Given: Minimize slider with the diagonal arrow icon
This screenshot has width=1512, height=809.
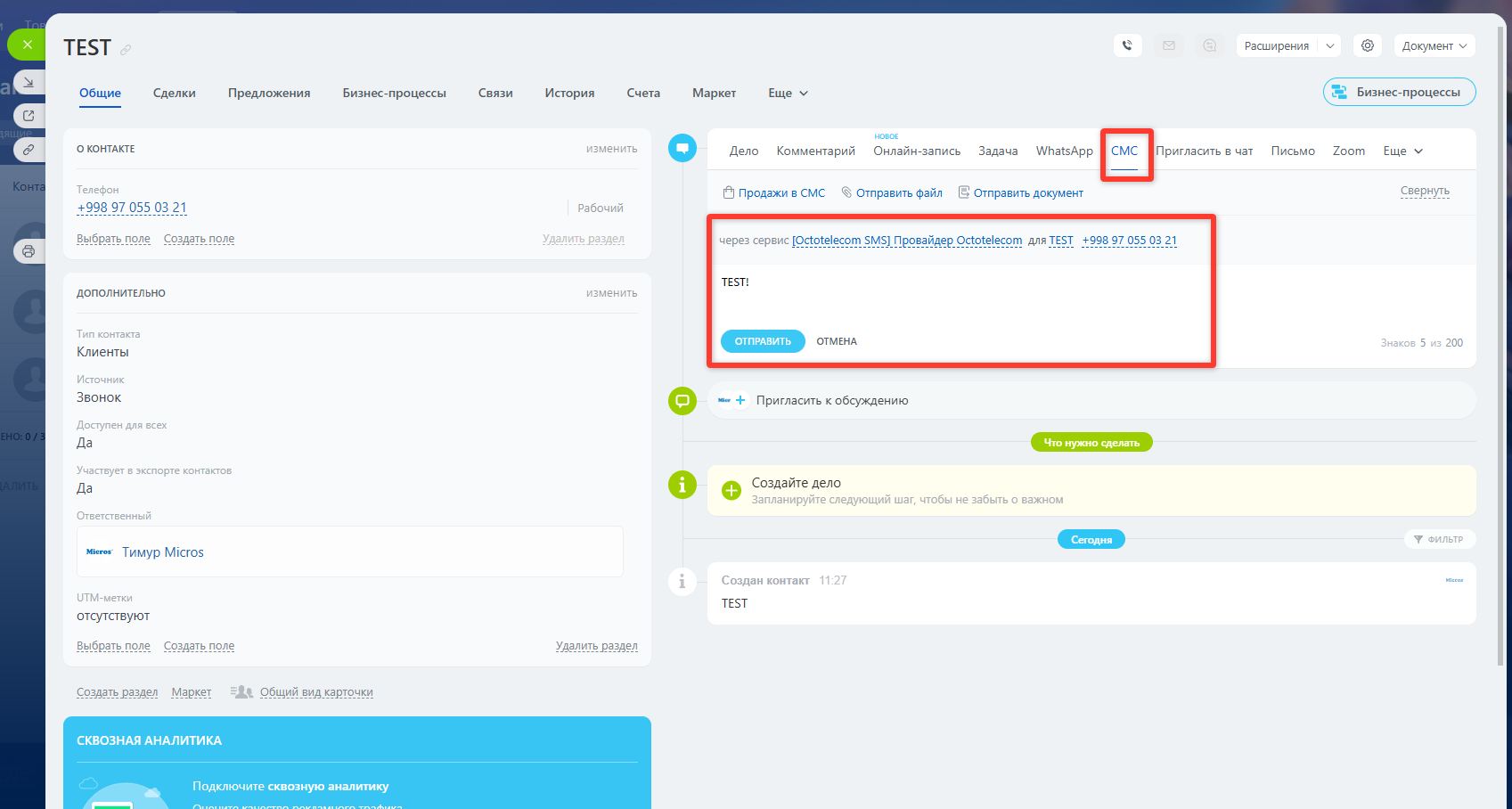Looking at the screenshot, I should click(29, 82).
